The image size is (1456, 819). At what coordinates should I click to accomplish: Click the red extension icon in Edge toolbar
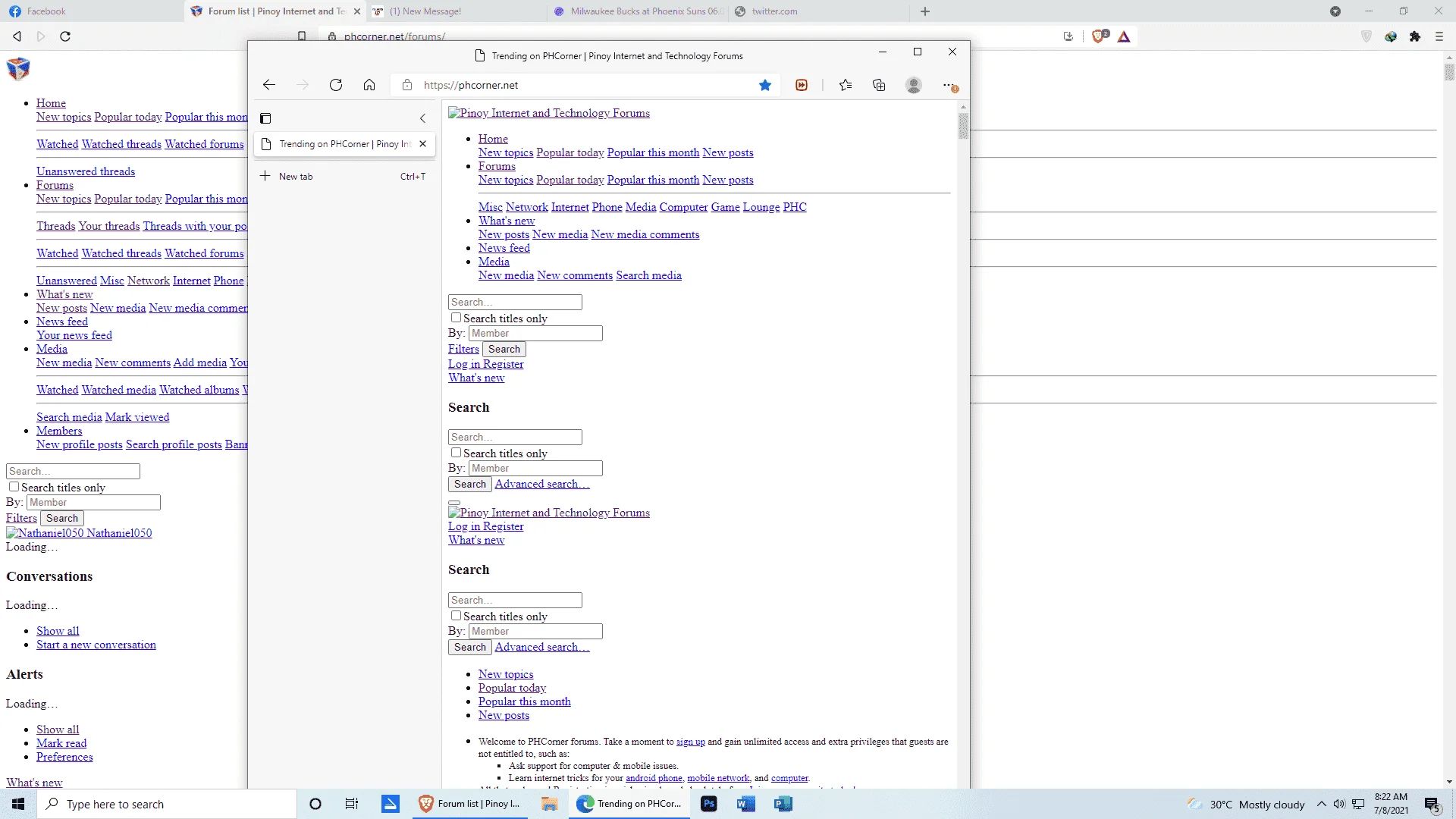(x=802, y=85)
